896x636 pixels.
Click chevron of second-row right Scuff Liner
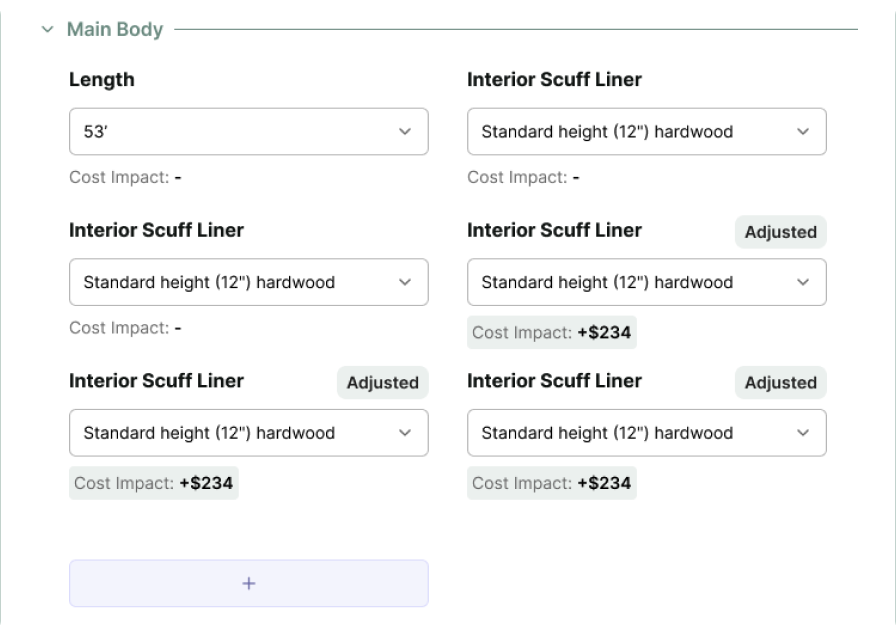coord(803,282)
